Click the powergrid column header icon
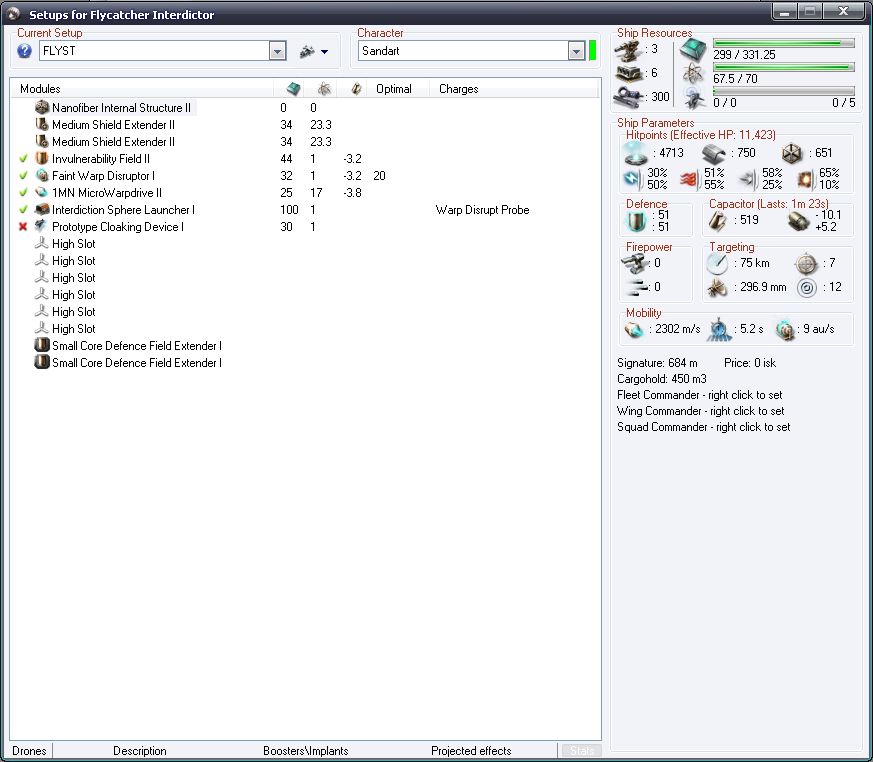This screenshot has height=762, width=873. tap(324, 89)
